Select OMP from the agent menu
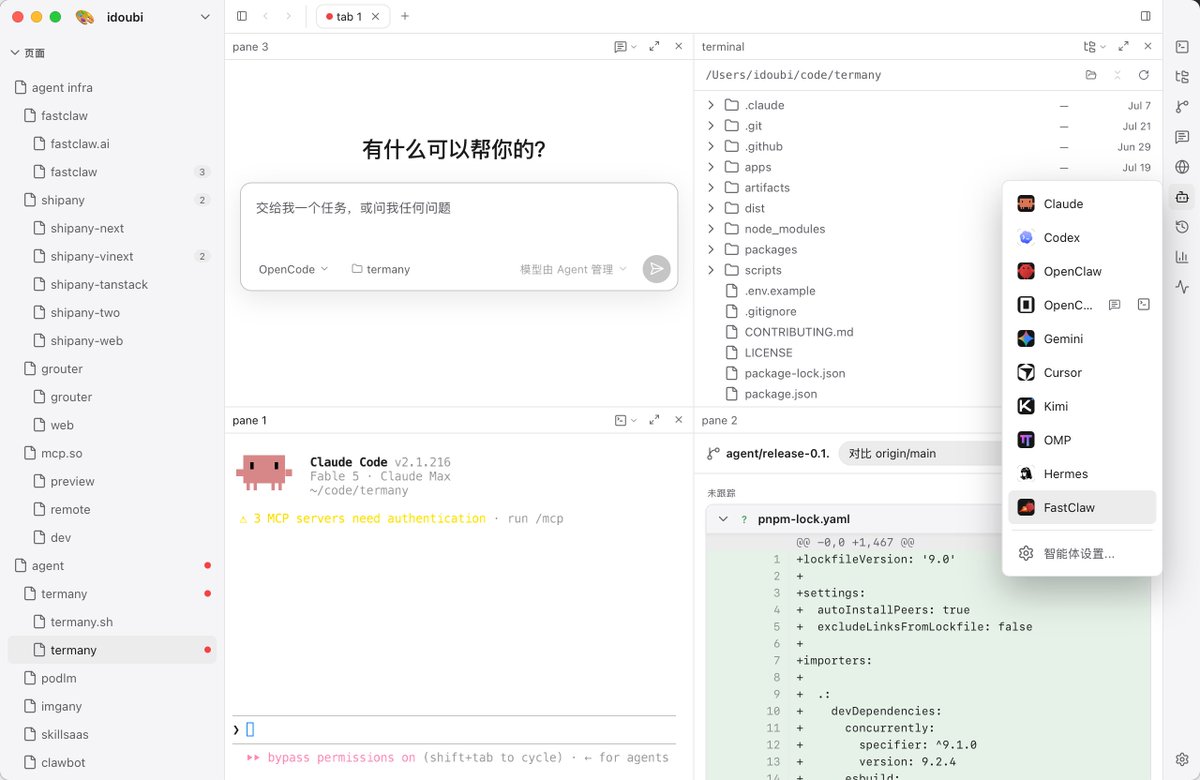1200x780 pixels. pos(1082,440)
